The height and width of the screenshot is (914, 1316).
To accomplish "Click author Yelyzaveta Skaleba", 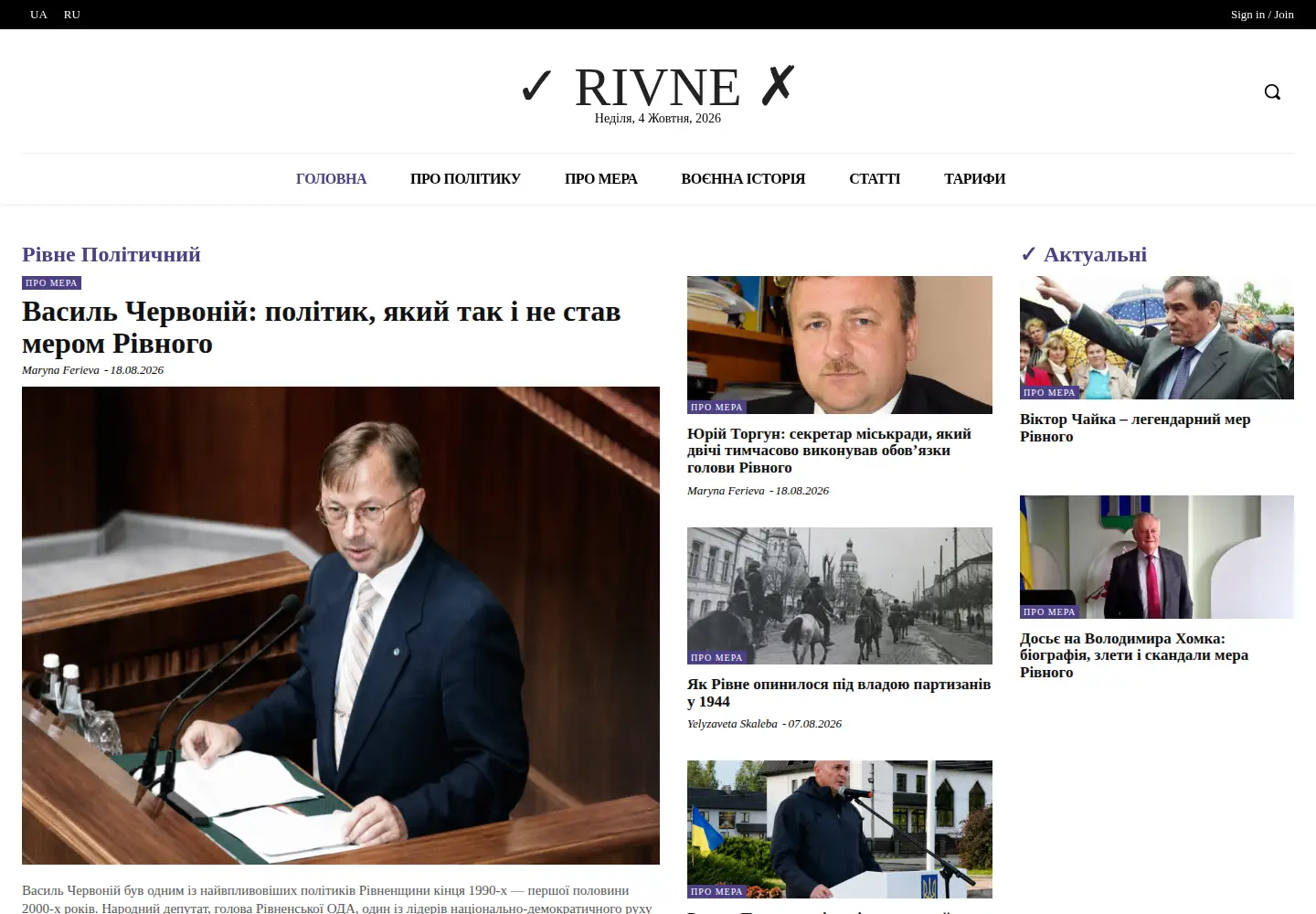I will tap(732, 724).
